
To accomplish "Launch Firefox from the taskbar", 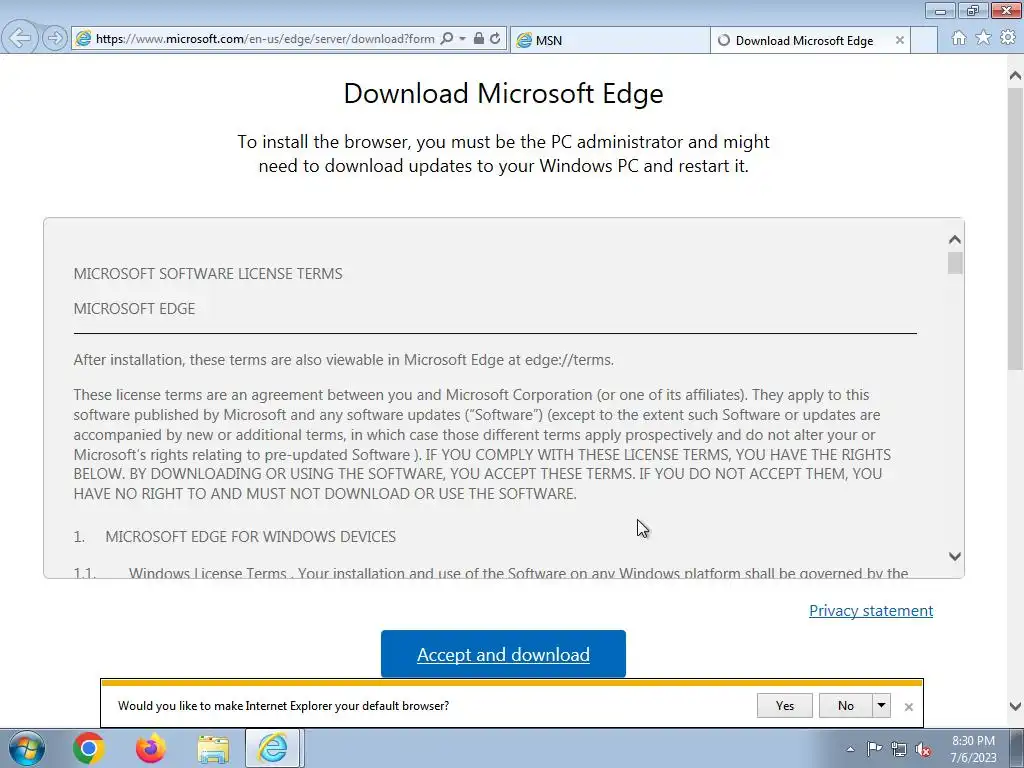I will (151, 748).
